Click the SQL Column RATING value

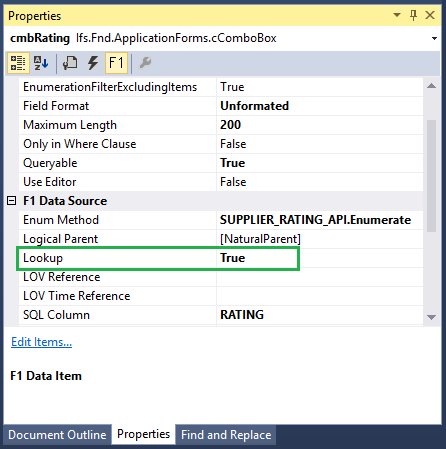242,315
